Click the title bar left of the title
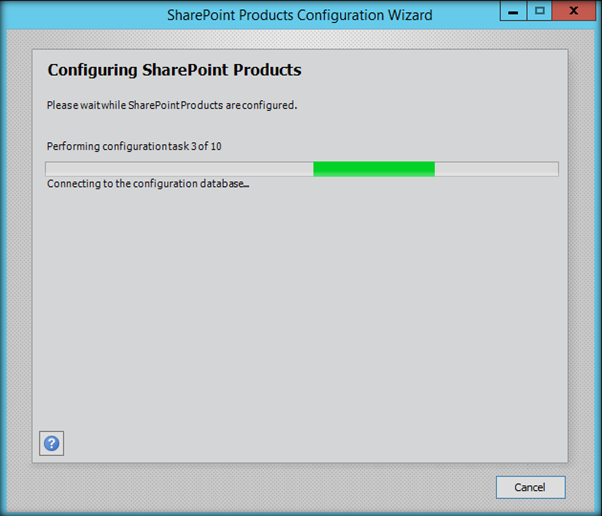The height and width of the screenshot is (516, 602). pos(84,15)
